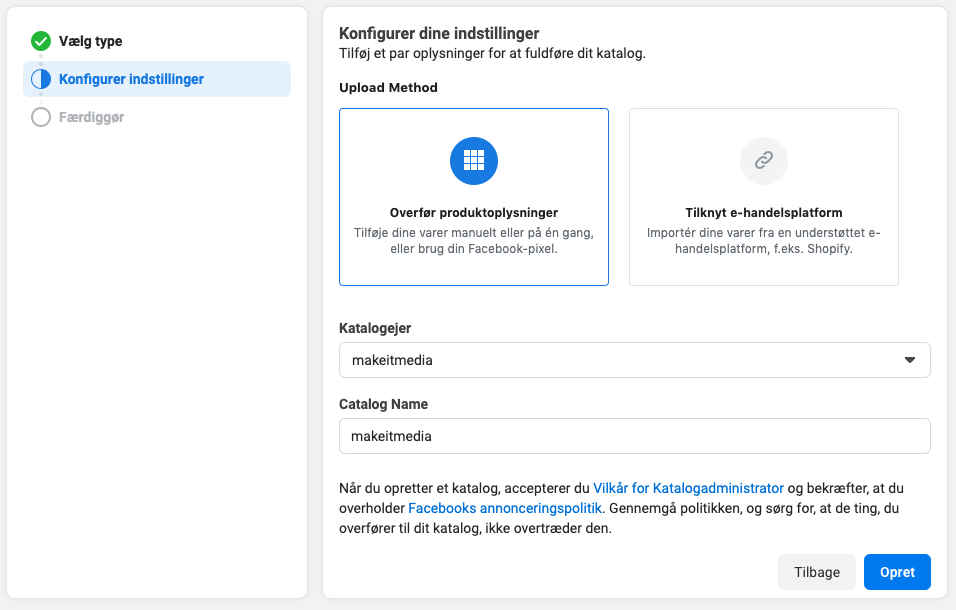The width and height of the screenshot is (956, 610).
Task: Click the Tilbage button
Action: click(x=817, y=572)
